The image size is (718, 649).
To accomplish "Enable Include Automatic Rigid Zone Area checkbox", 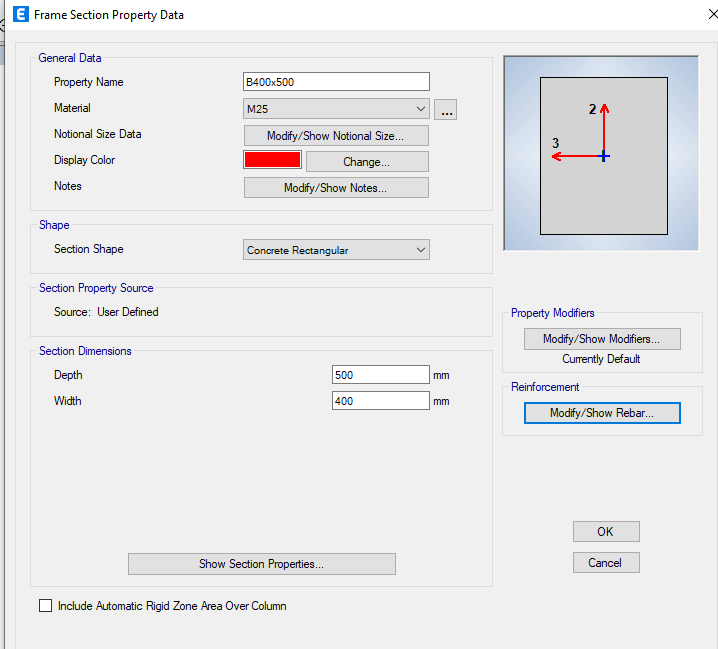I will (x=45, y=605).
